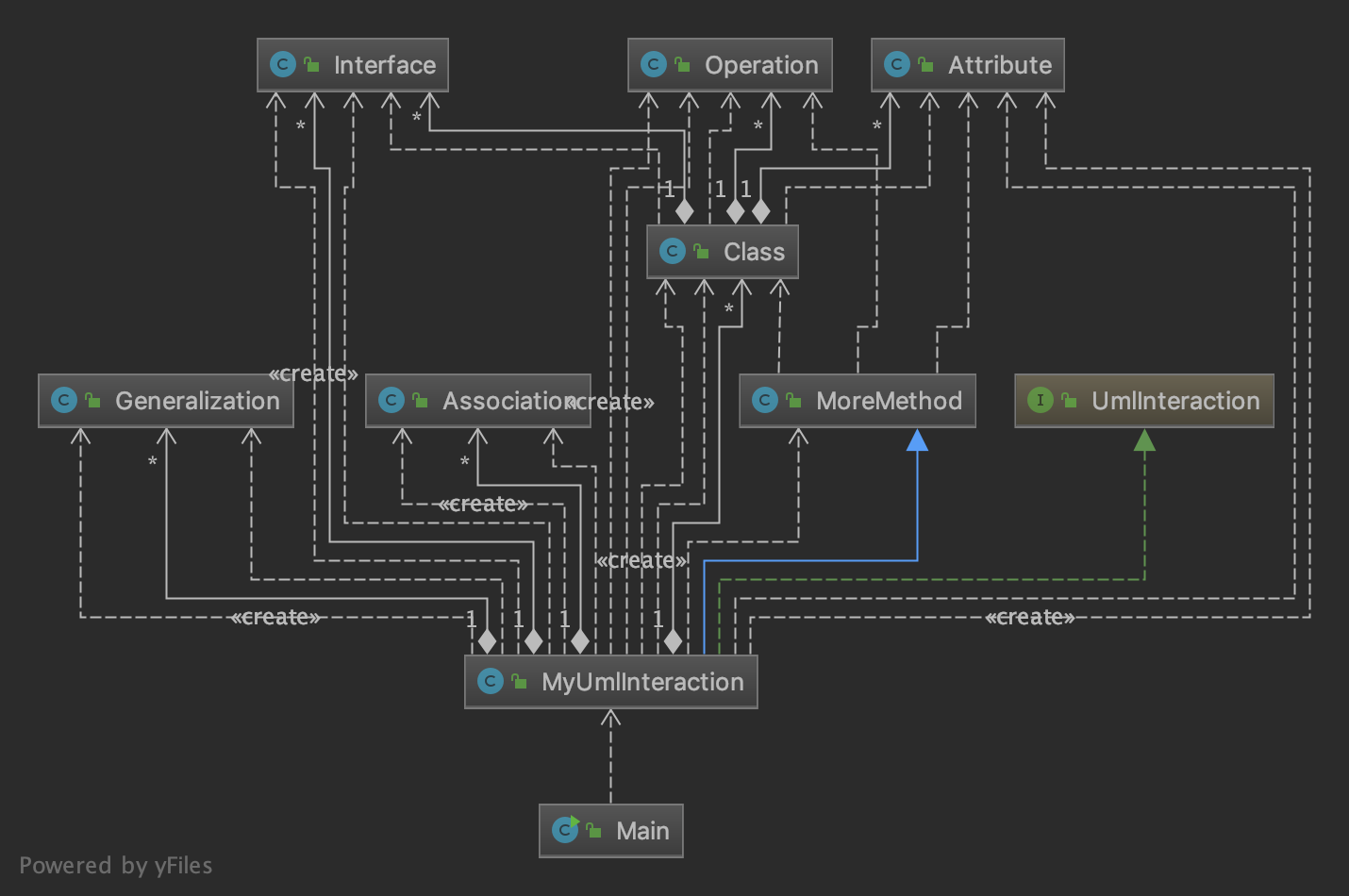Click the public access icon on Interface

tap(311, 64)
